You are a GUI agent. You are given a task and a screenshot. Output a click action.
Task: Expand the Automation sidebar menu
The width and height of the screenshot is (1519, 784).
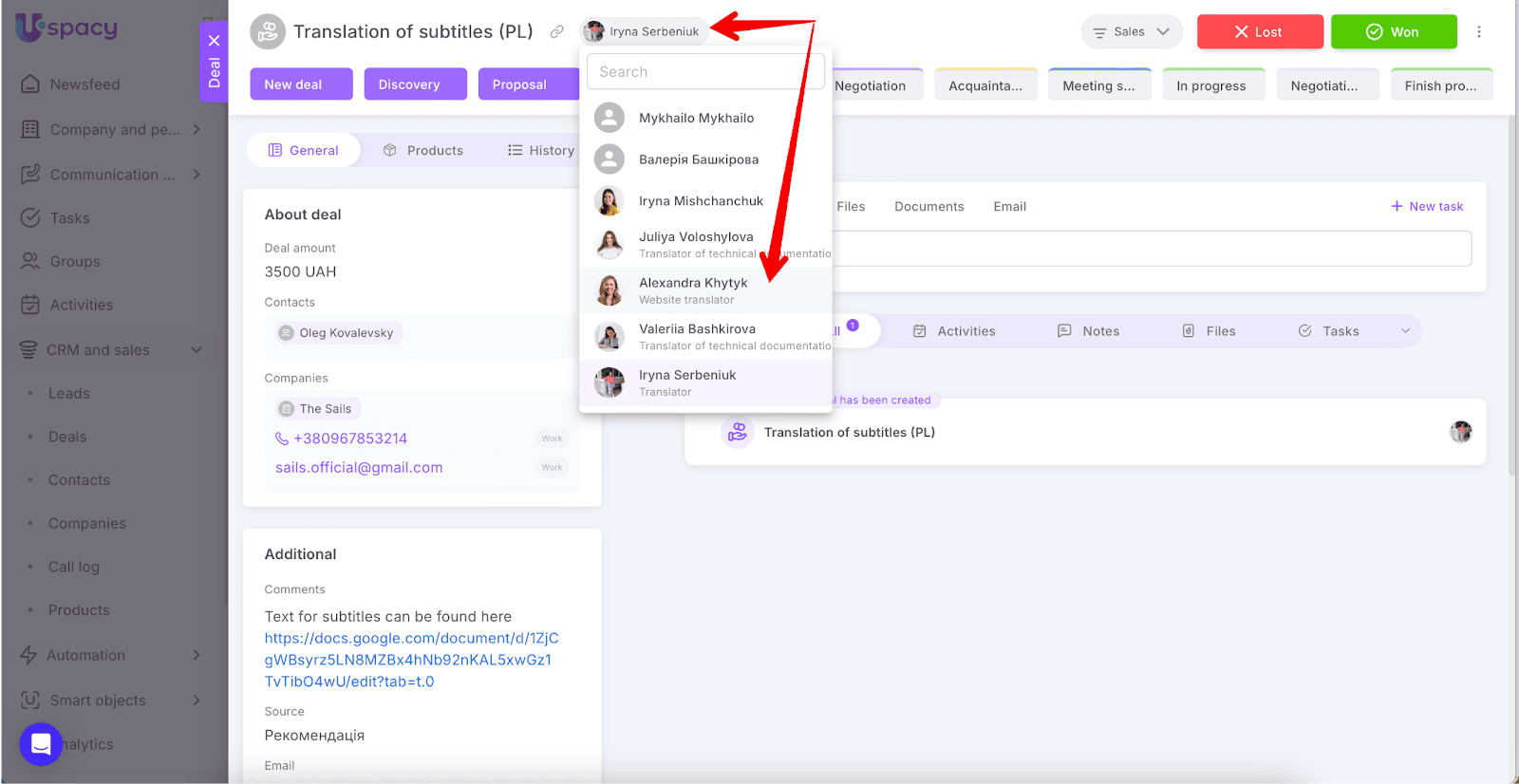[x=197, y=655]
